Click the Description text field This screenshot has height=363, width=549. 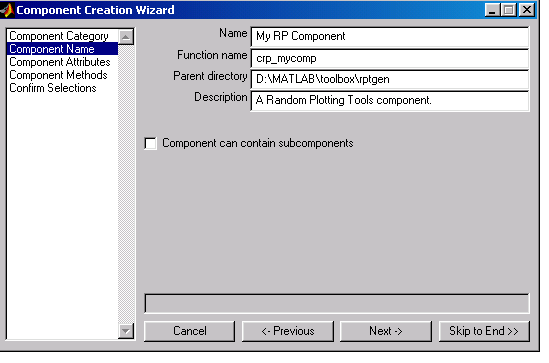coord(390,100)
